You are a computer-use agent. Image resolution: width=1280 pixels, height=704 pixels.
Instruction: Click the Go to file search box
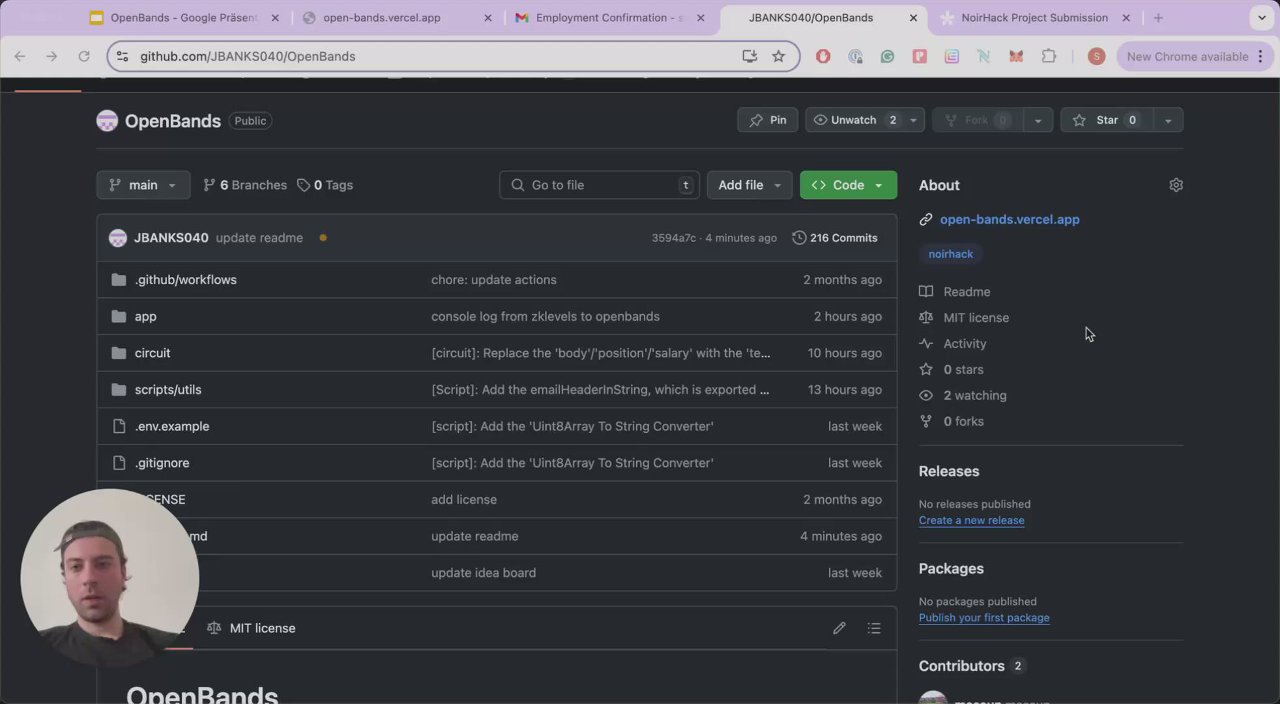click(x=600, y=185)
